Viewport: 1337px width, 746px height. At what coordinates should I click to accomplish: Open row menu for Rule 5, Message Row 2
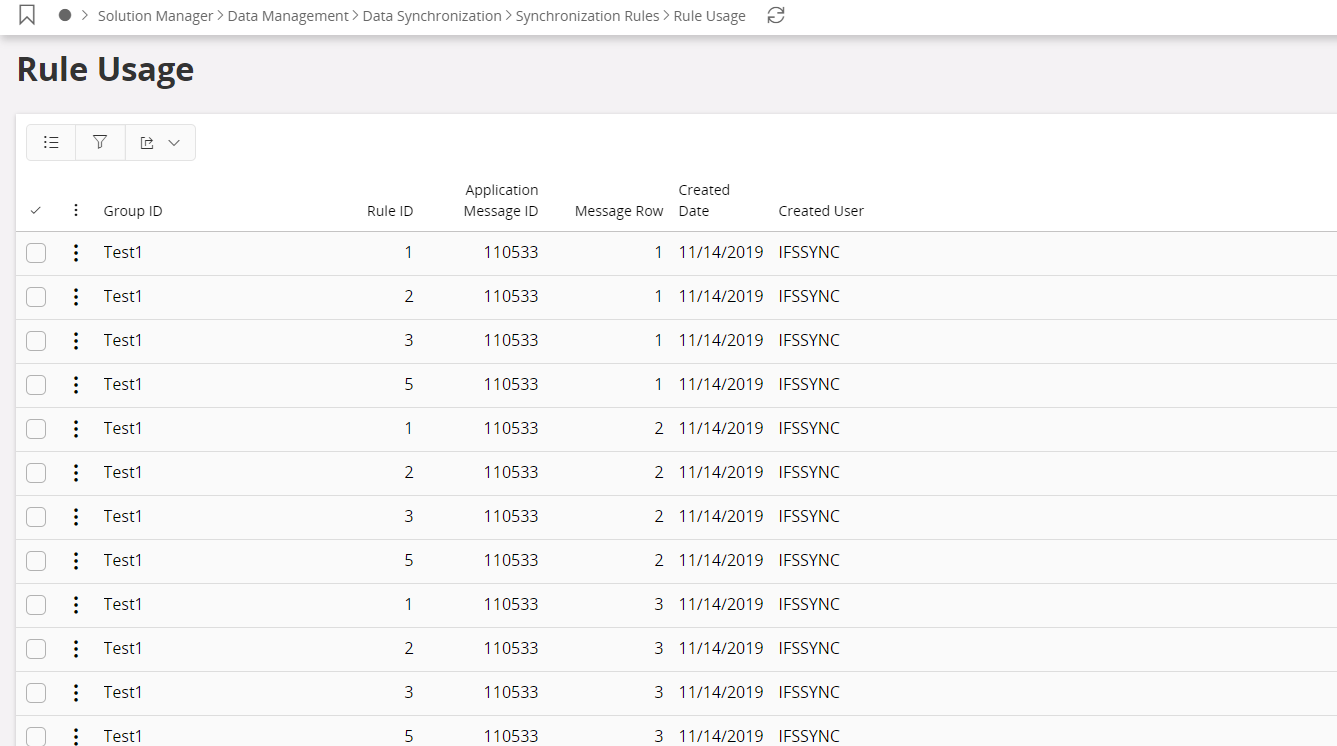click(76, 561)
